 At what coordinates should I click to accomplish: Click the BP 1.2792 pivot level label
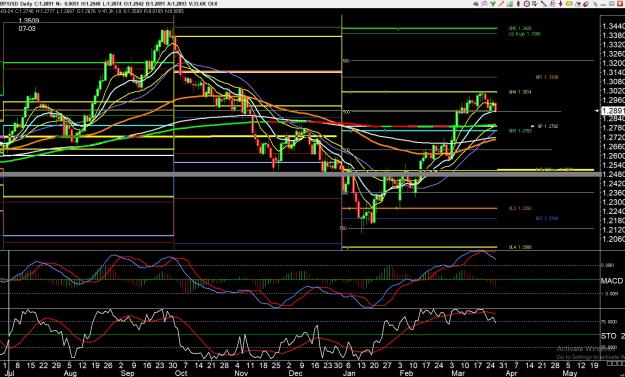[x=548, y=126]
